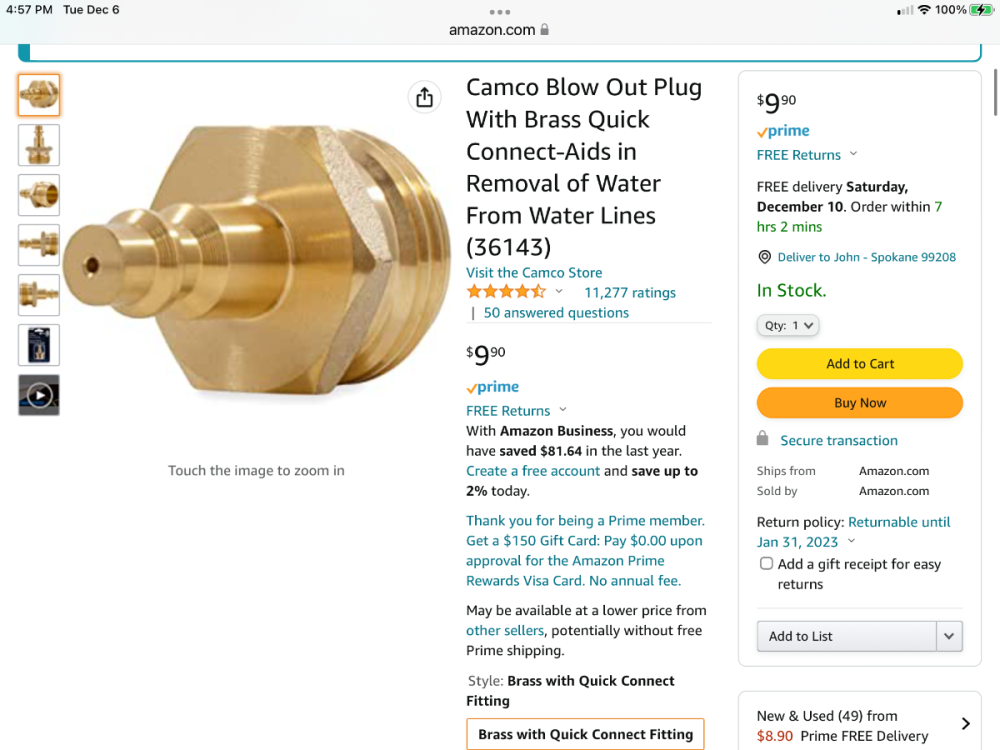
Task: Open the Visit the Camco Store link
Action: 534,272
